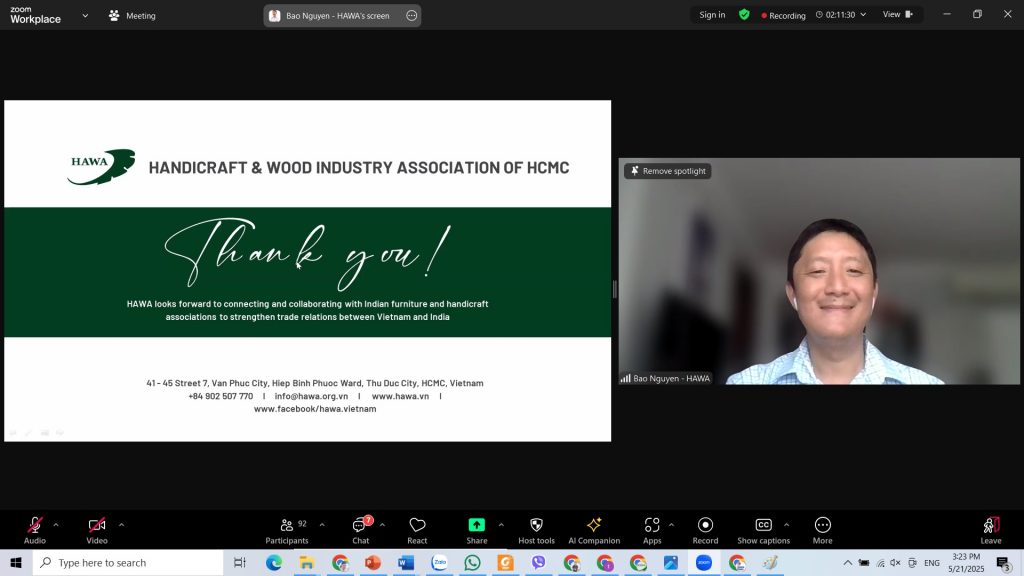Screen dimensions: 1024x576
Task: Click www.facebook/hawa.vietnam link in slide
Action: click(x=315, y=409)
